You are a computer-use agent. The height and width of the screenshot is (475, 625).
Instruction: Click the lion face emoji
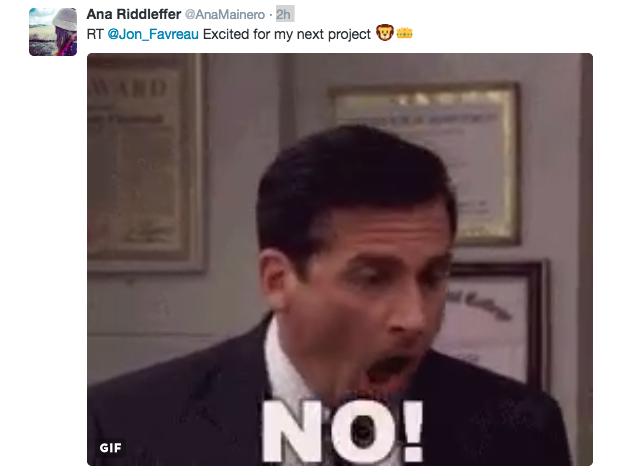[x=385, y=33]
